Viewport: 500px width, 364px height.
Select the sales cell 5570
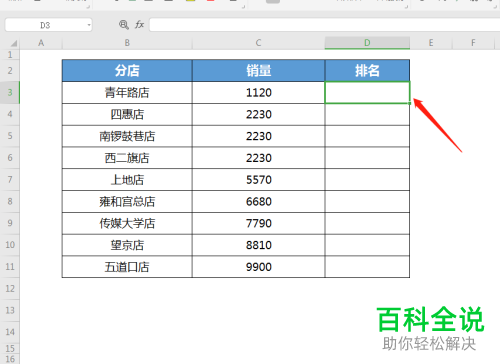(x=258, y=180)
